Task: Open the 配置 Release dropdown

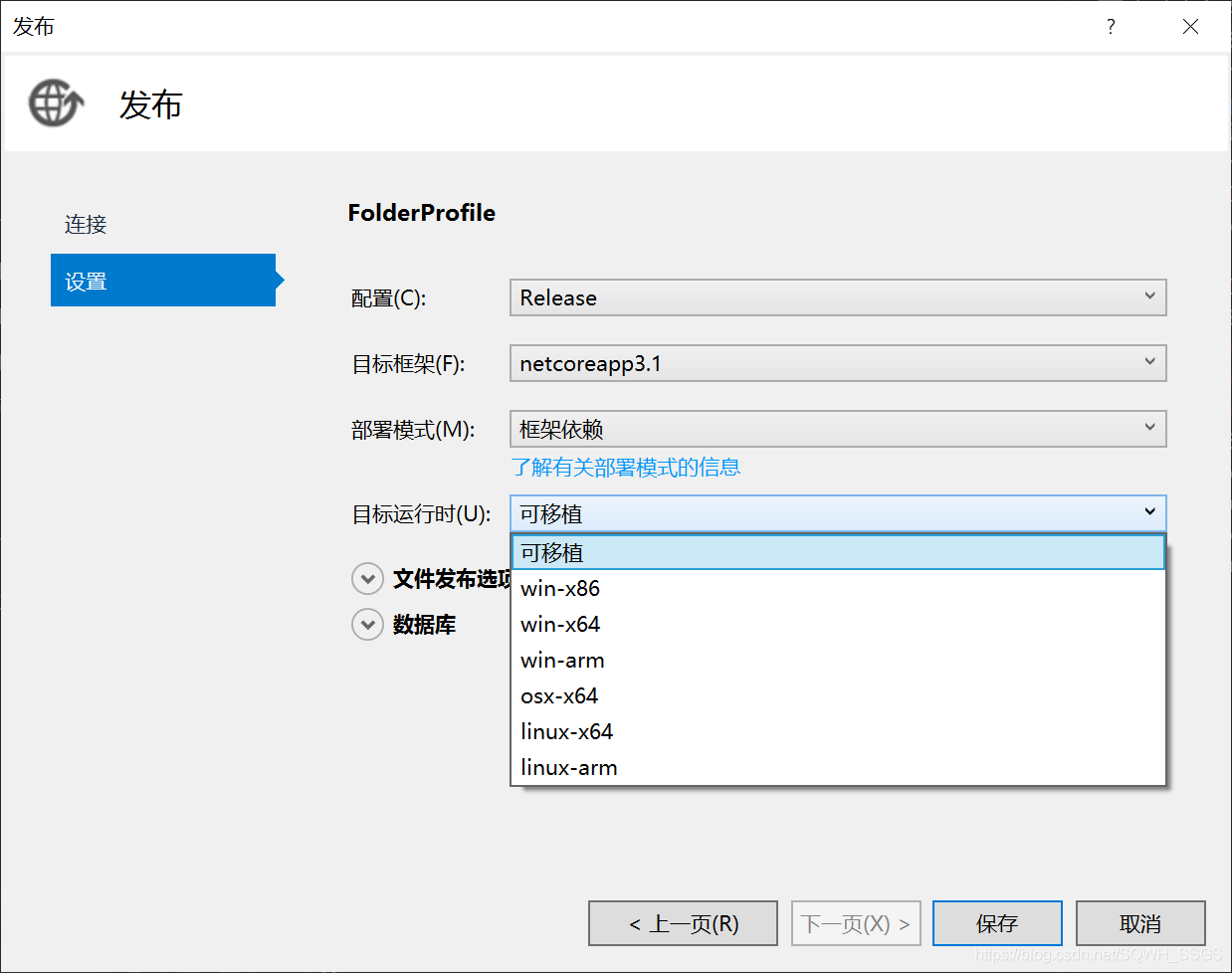Action: 838,297
